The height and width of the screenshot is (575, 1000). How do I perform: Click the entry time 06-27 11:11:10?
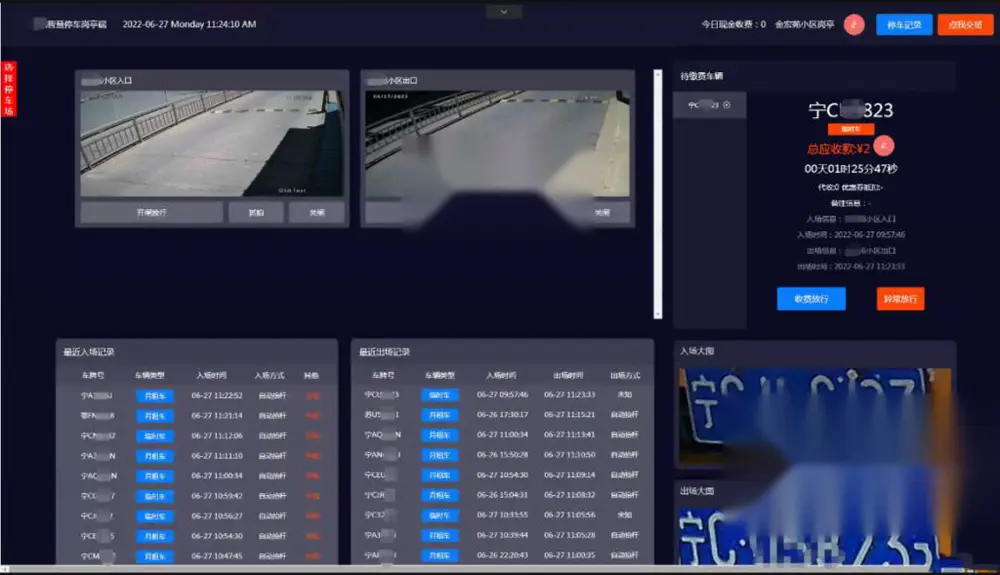click(217, 456)
